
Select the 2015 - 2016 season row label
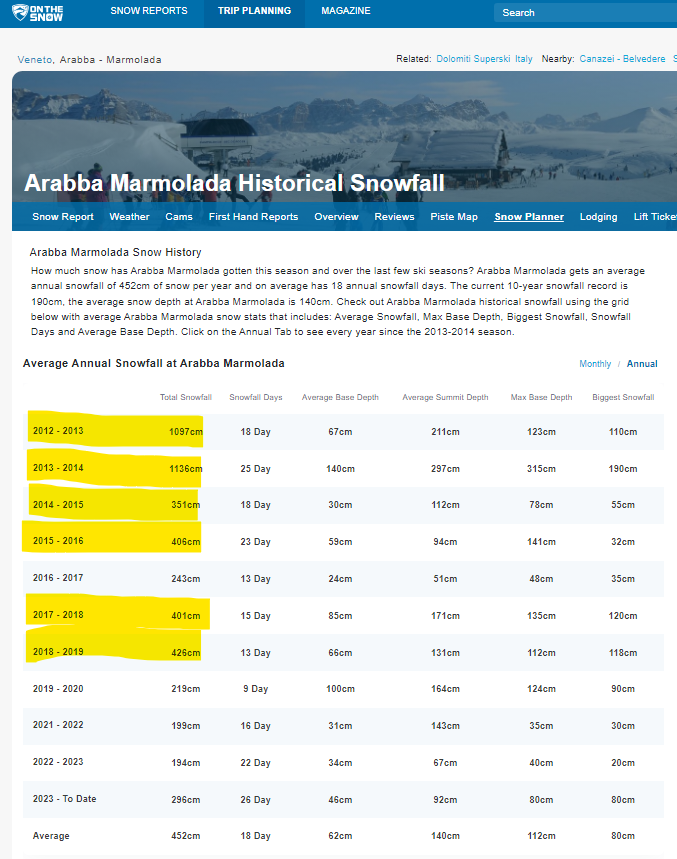pos(58,541)
